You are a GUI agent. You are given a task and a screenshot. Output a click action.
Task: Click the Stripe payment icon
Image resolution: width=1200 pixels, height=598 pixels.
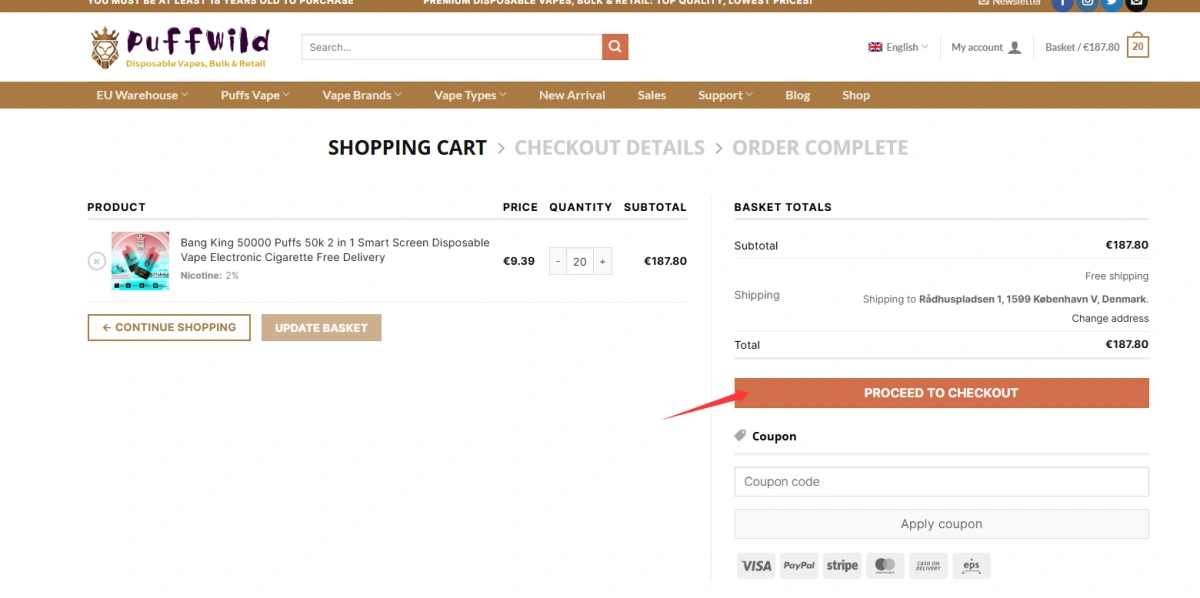842,566
